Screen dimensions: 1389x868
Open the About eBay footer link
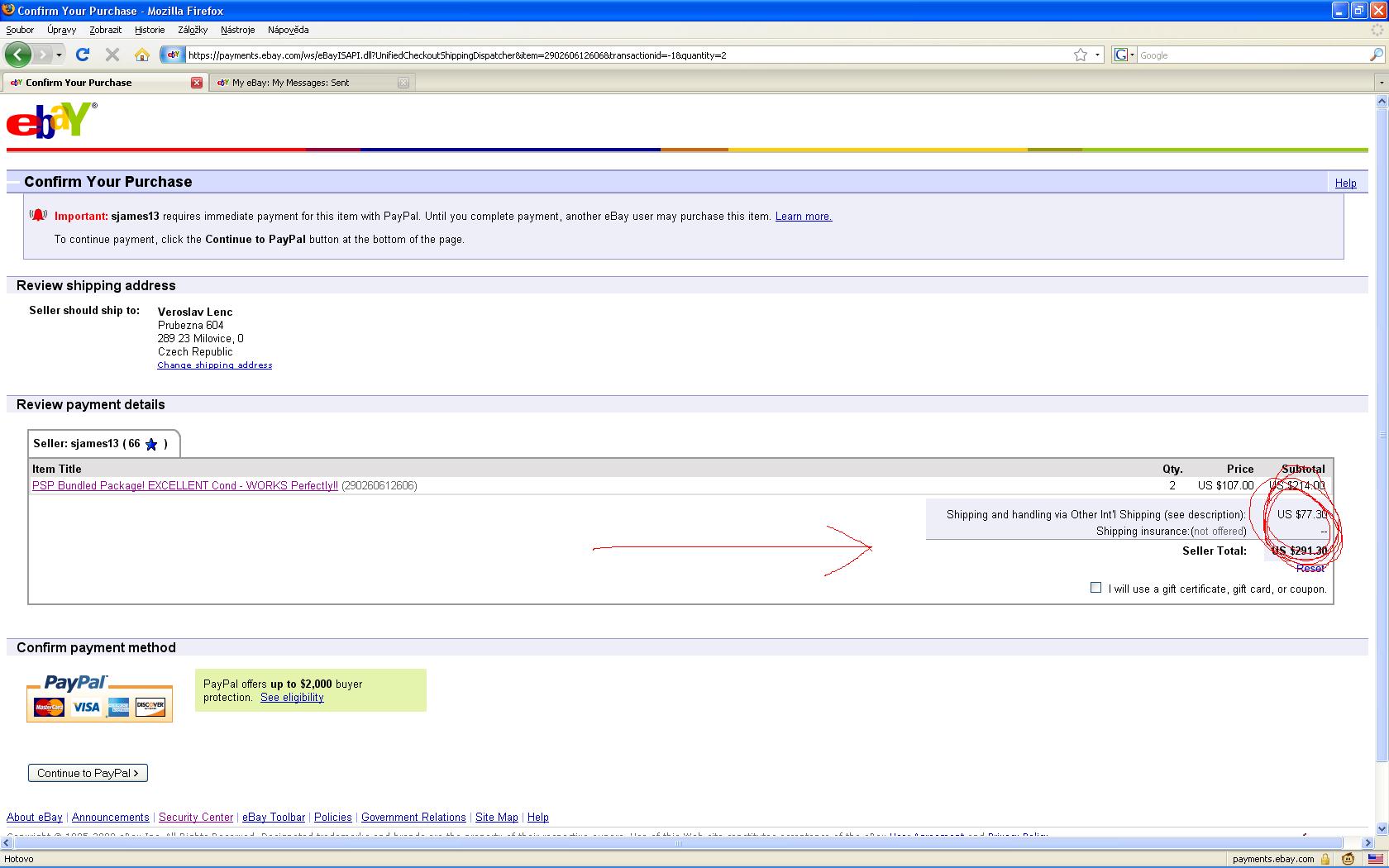click(35, 818)
